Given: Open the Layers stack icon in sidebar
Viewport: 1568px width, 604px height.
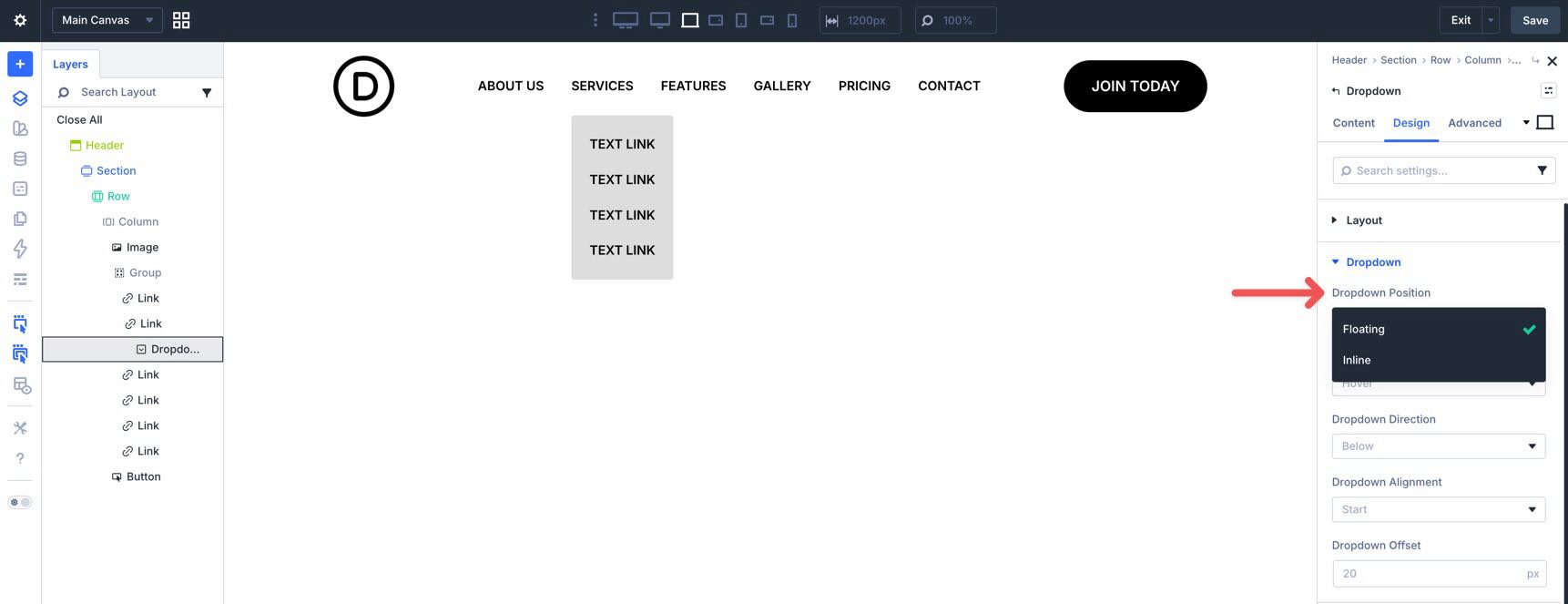Looking at the screenshot, I should pos(20,98).
